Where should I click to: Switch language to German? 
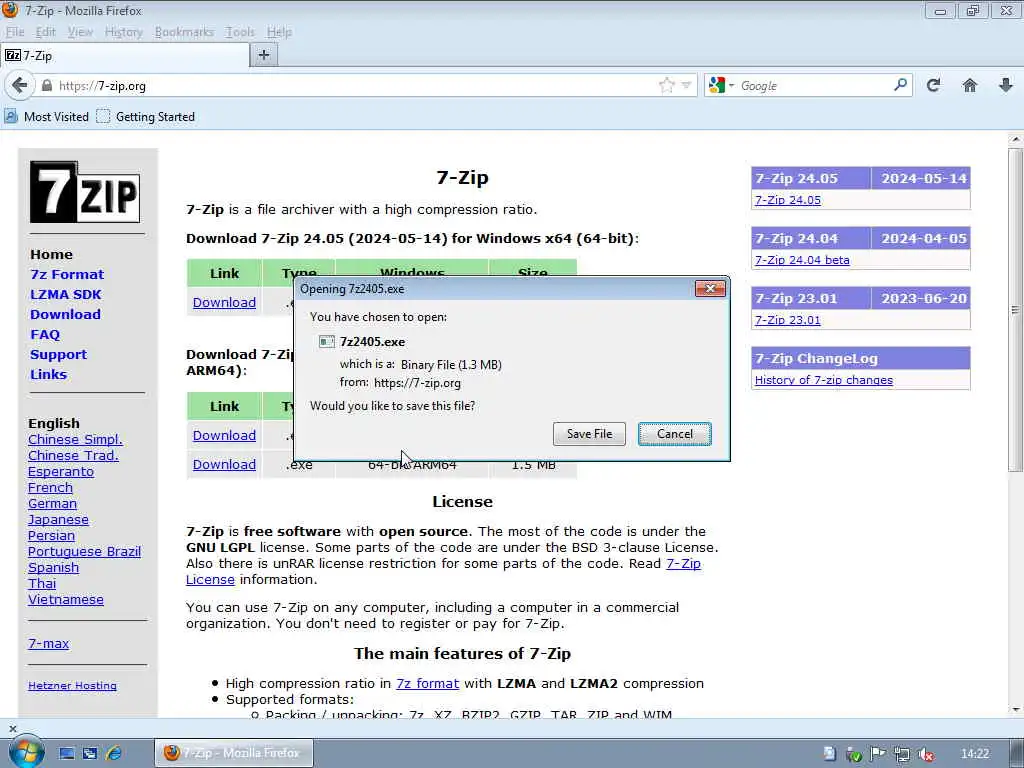pos(52,504)
